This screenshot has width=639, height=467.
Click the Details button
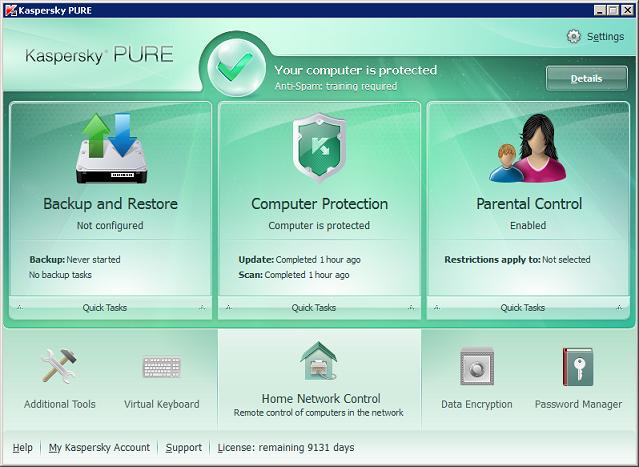click(586, 78)
